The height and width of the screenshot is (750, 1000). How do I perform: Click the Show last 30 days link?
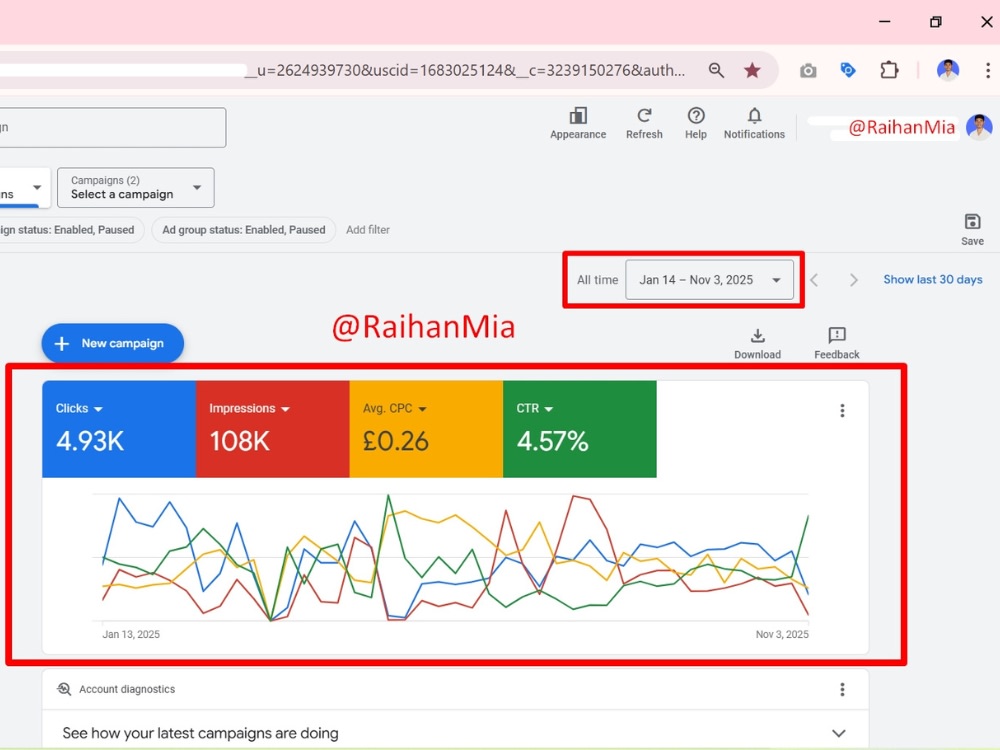pos(932,279)
